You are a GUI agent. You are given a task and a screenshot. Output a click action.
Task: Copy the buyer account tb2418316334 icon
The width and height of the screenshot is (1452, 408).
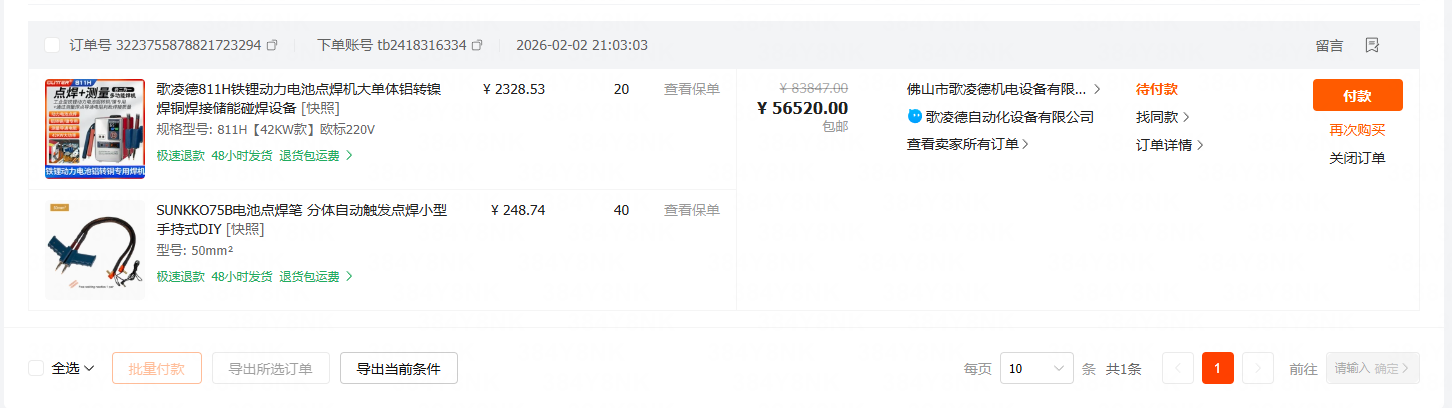(477, 45)
